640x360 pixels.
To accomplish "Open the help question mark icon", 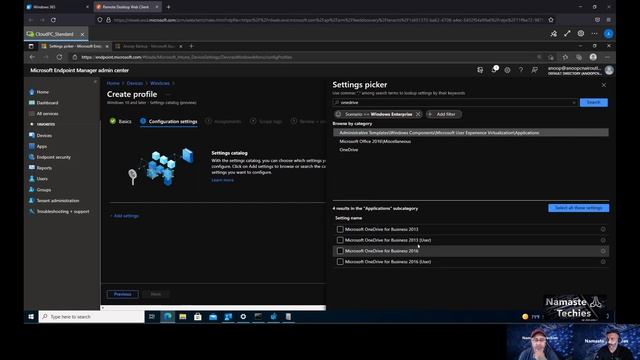I will tap(521, 70).
